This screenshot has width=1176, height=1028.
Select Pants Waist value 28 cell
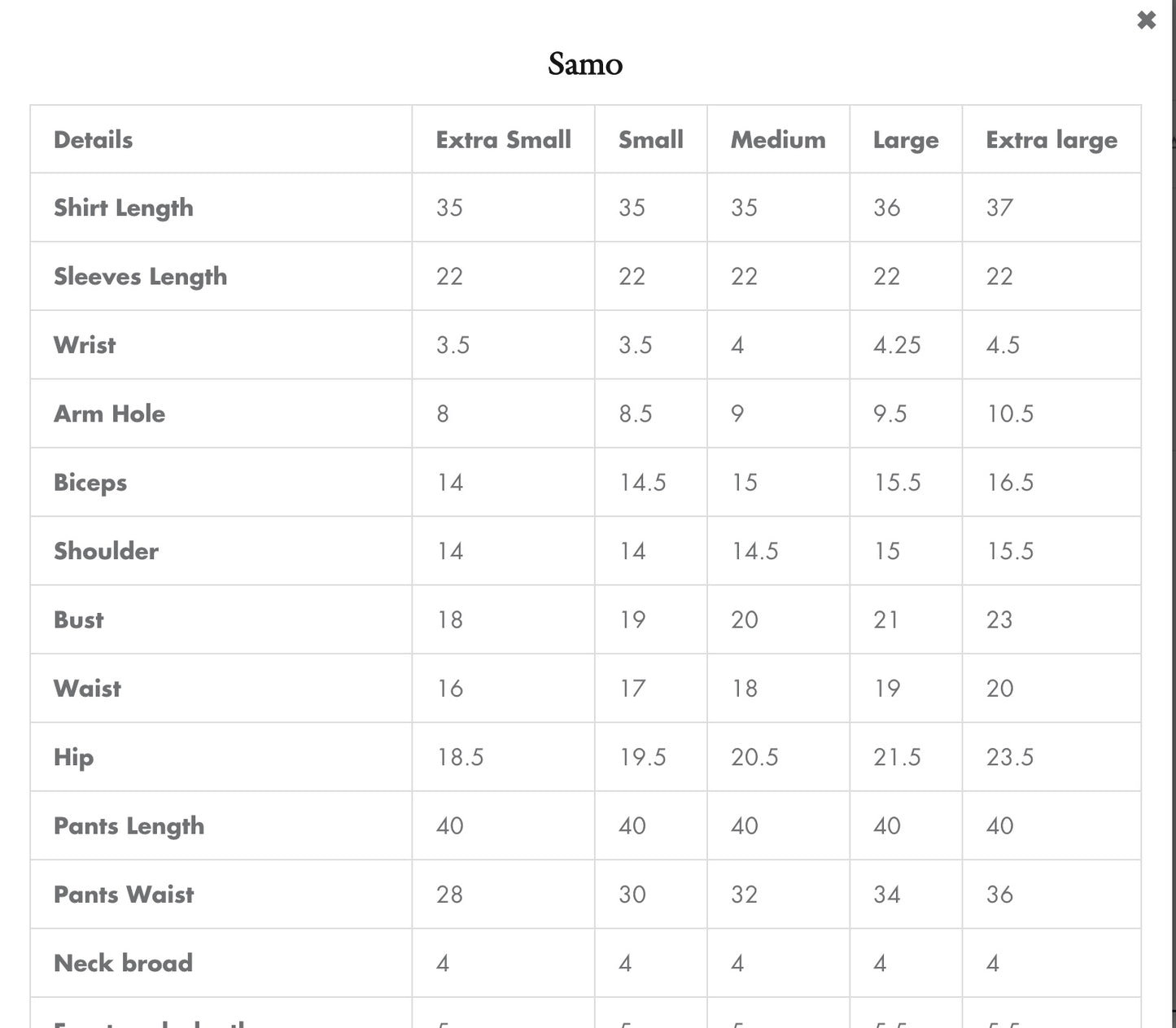click(x=449, y=895)
